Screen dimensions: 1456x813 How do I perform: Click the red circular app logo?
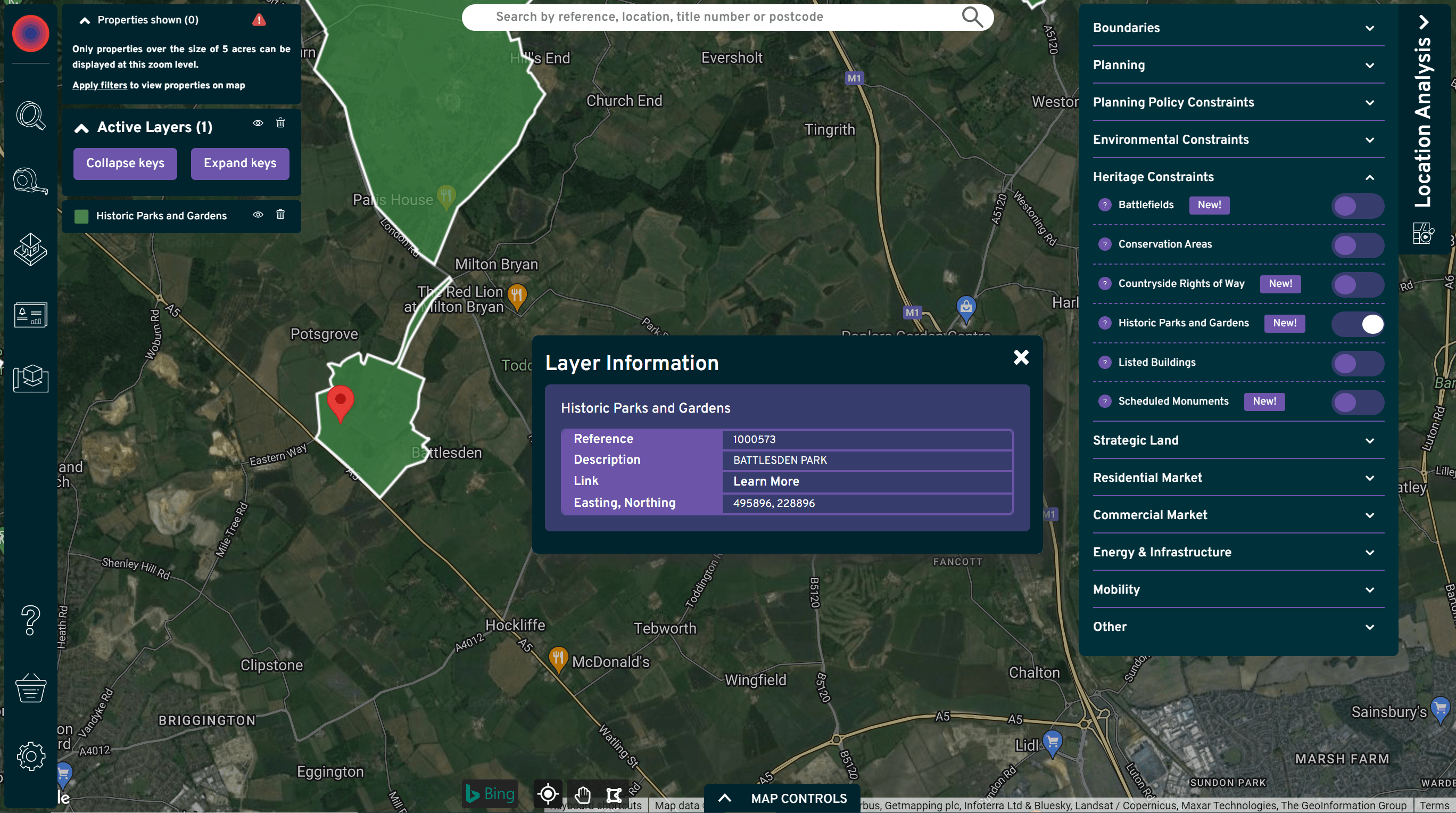pyautogui.click(x=30, y=34)
